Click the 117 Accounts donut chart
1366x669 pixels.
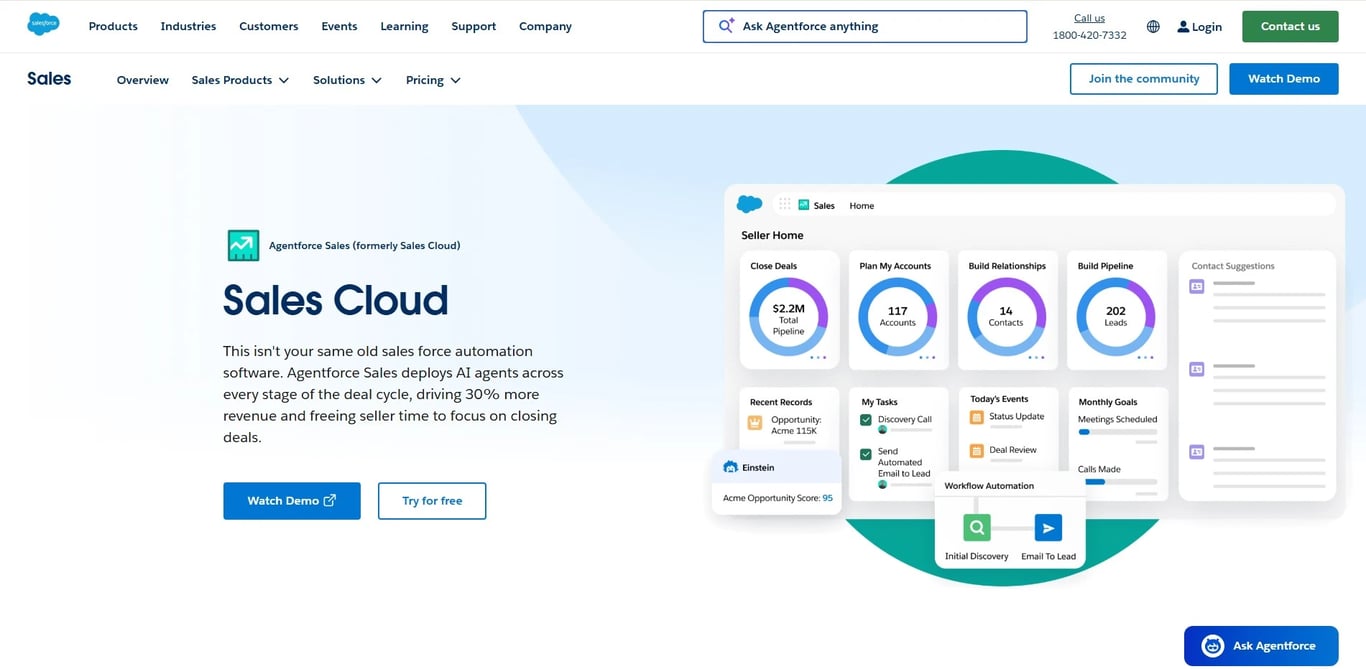coord(897,316)
